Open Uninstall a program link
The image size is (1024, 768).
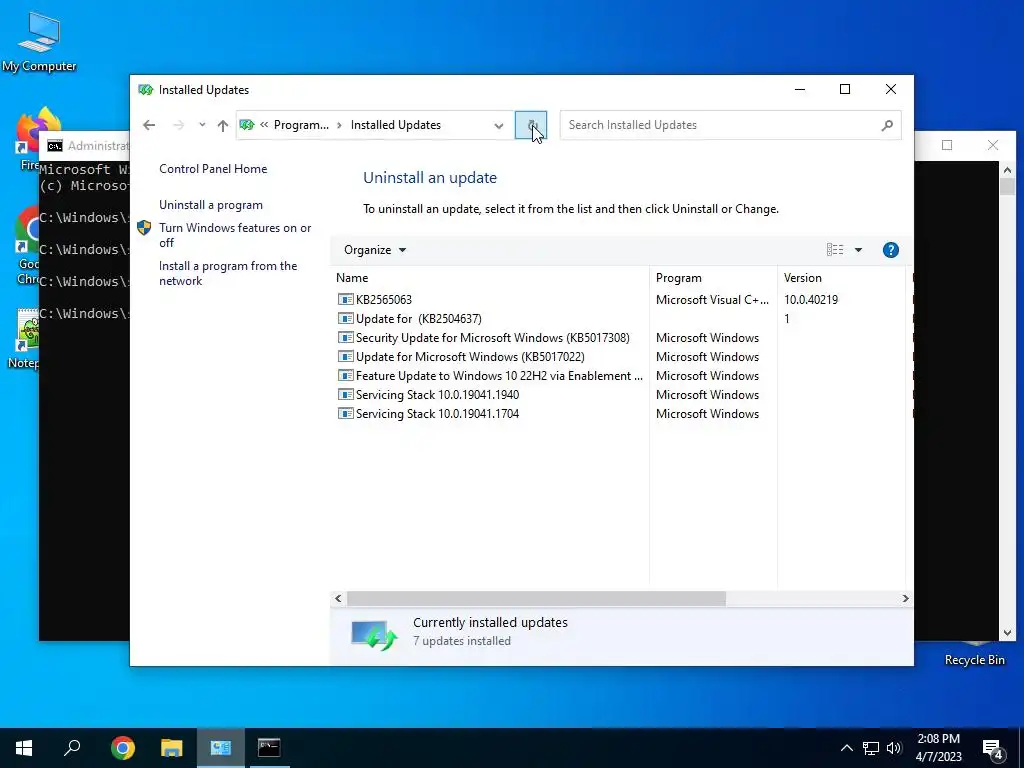[x=211, y=205]
